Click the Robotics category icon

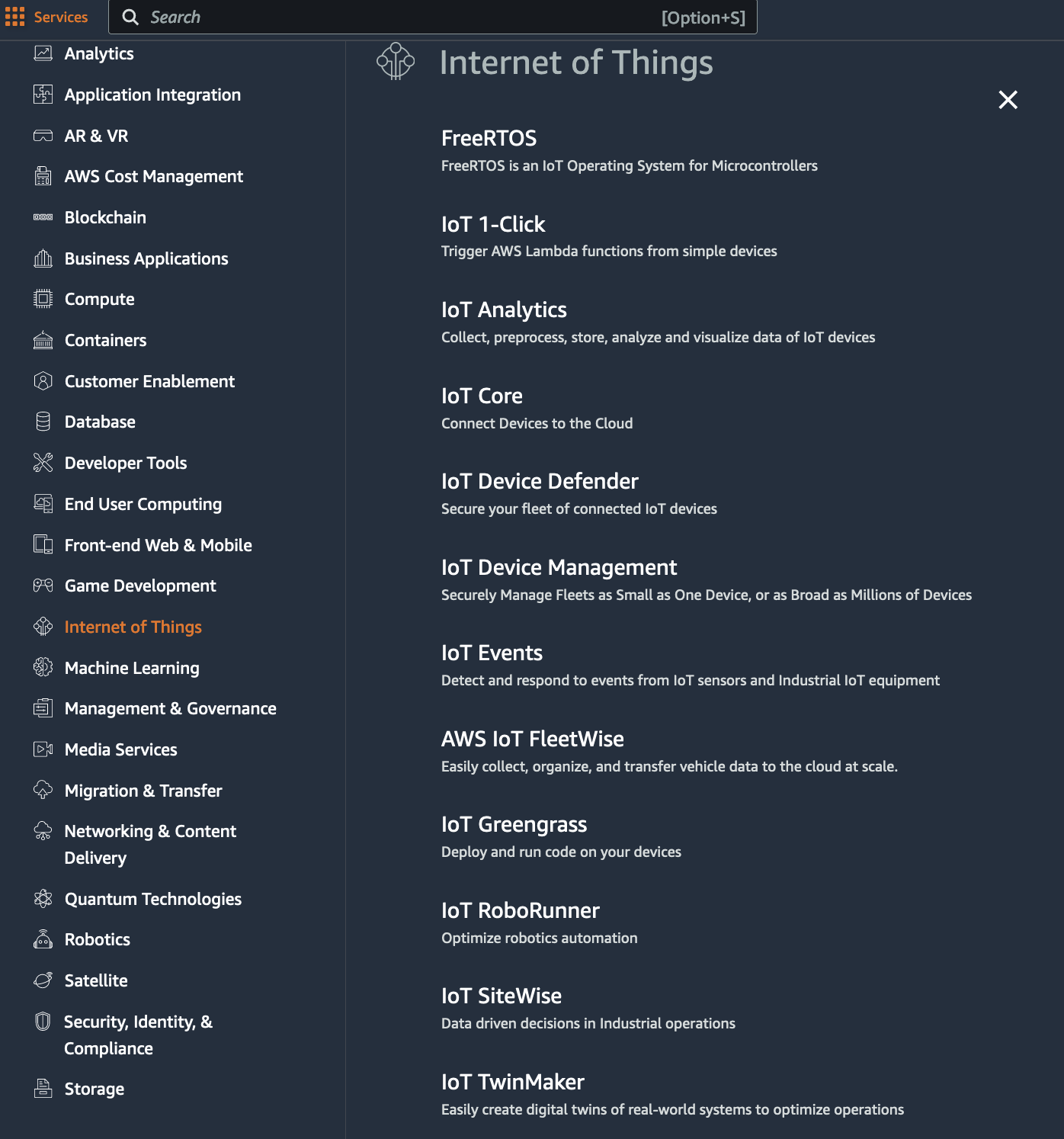point(43,939)
